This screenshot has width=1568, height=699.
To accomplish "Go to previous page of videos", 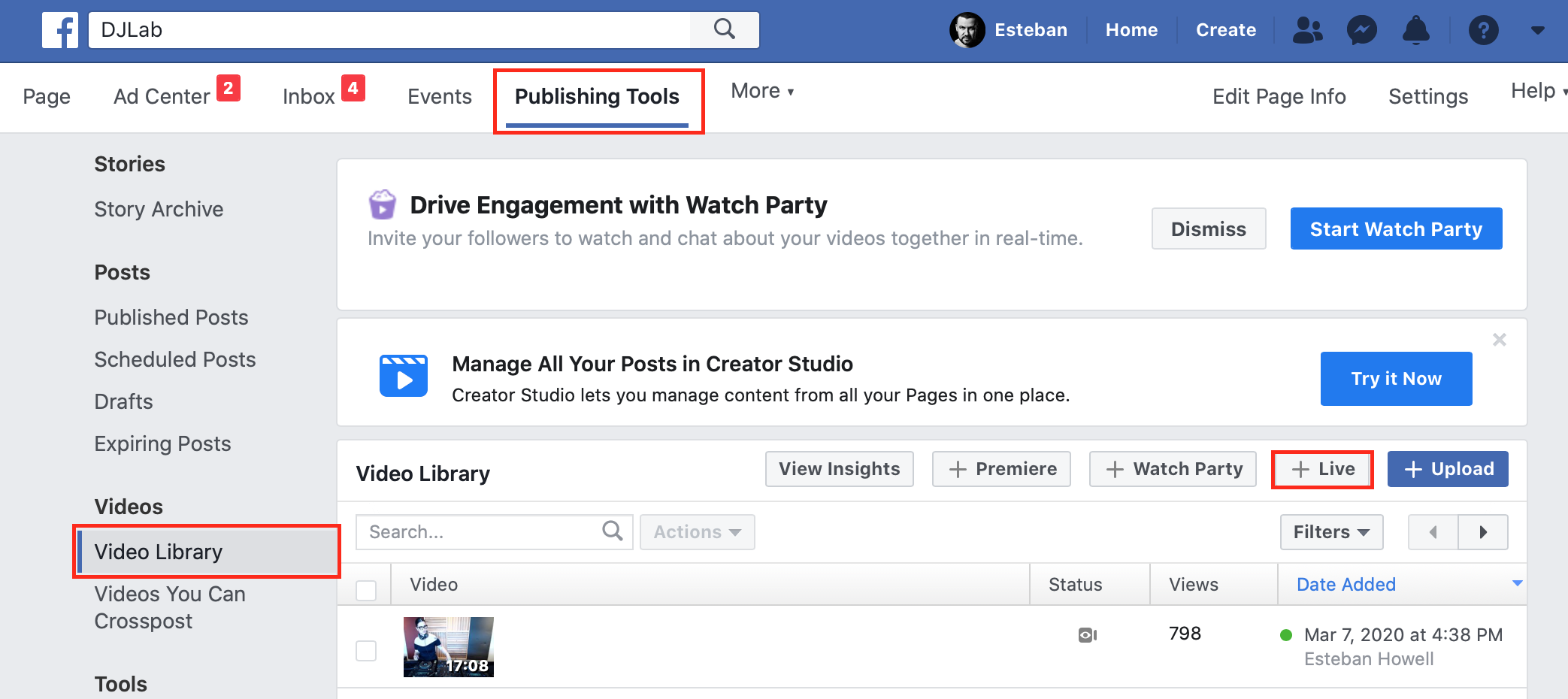I will 1433,532.
